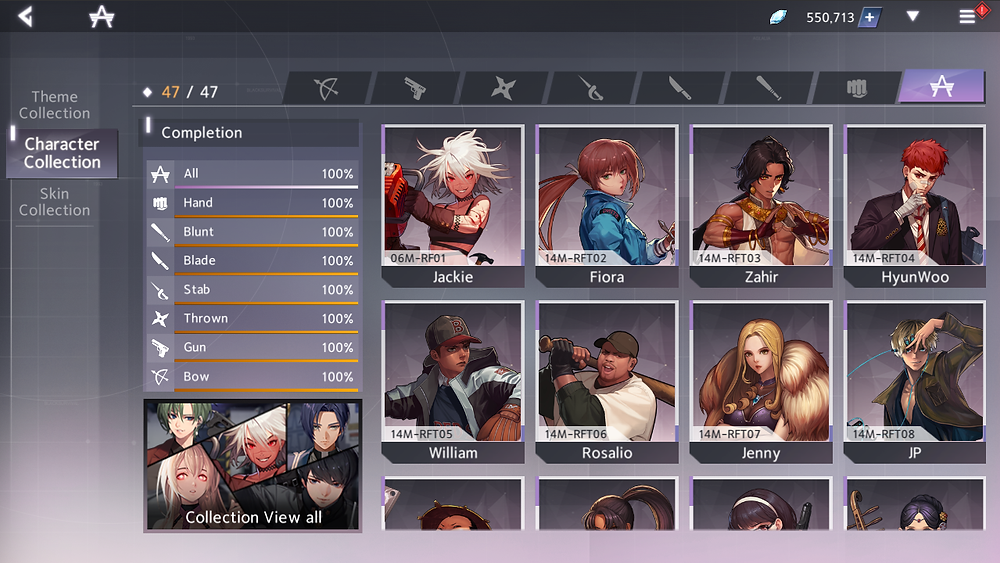Click the Bow 100% completion row
1000x563 pixels.
click(x=253, y=377)
